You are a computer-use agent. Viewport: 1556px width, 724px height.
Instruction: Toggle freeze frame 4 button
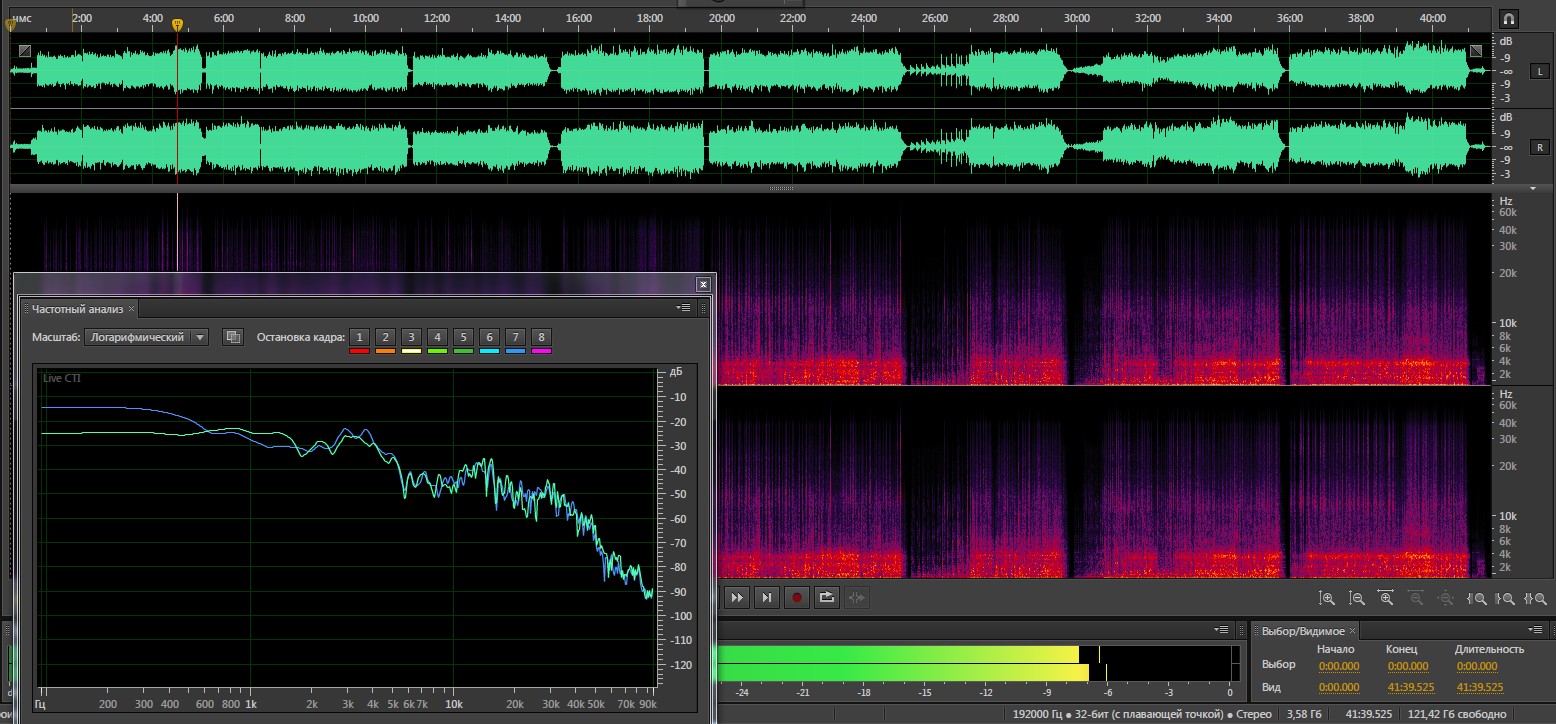(437, 337)
